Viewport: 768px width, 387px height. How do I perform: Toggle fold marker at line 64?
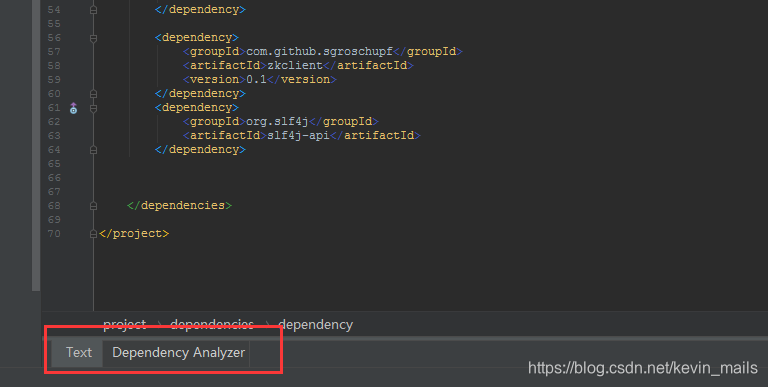click(x=93, y=150)
